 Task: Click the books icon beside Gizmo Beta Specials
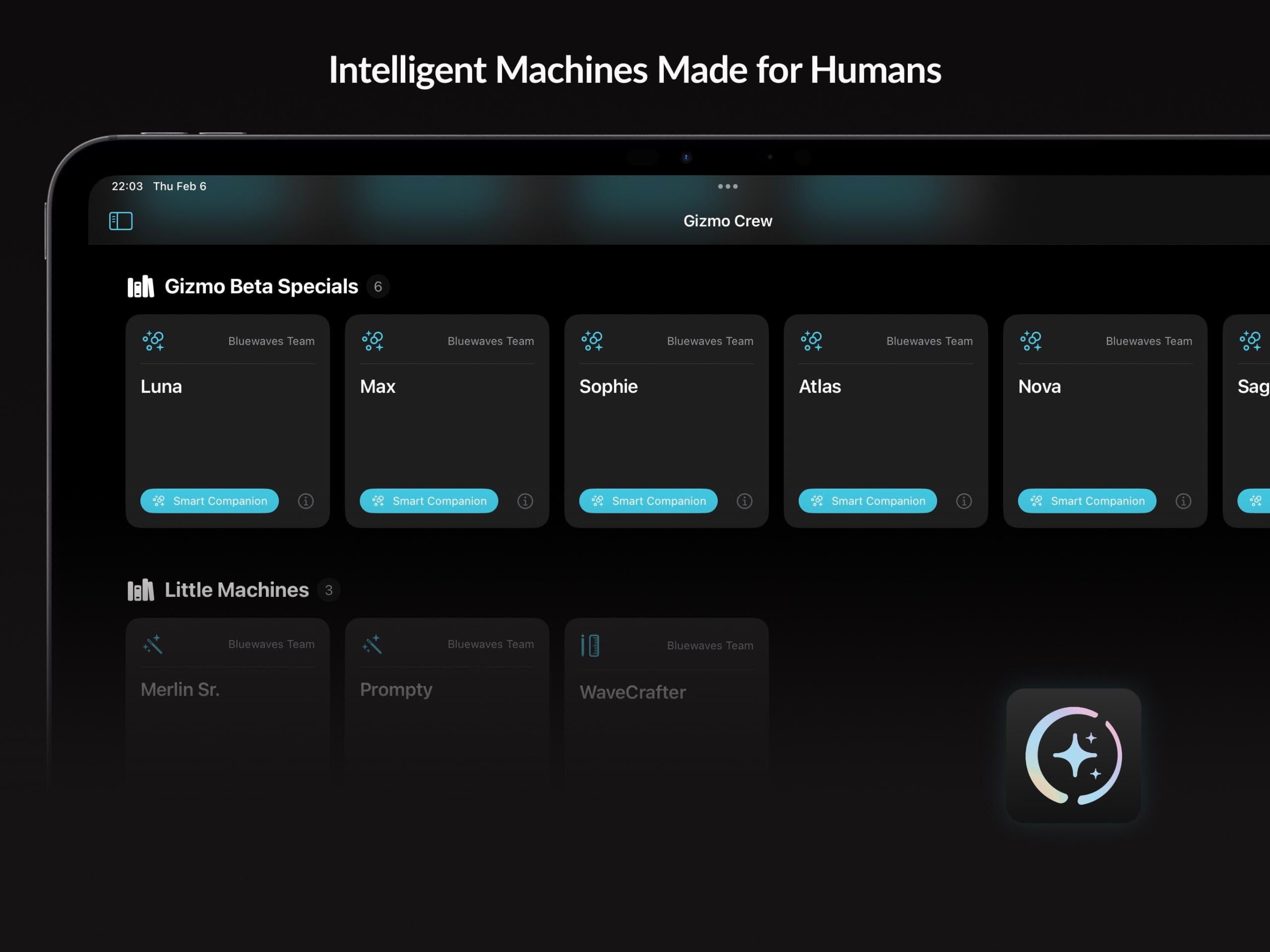tap(141, 286)
